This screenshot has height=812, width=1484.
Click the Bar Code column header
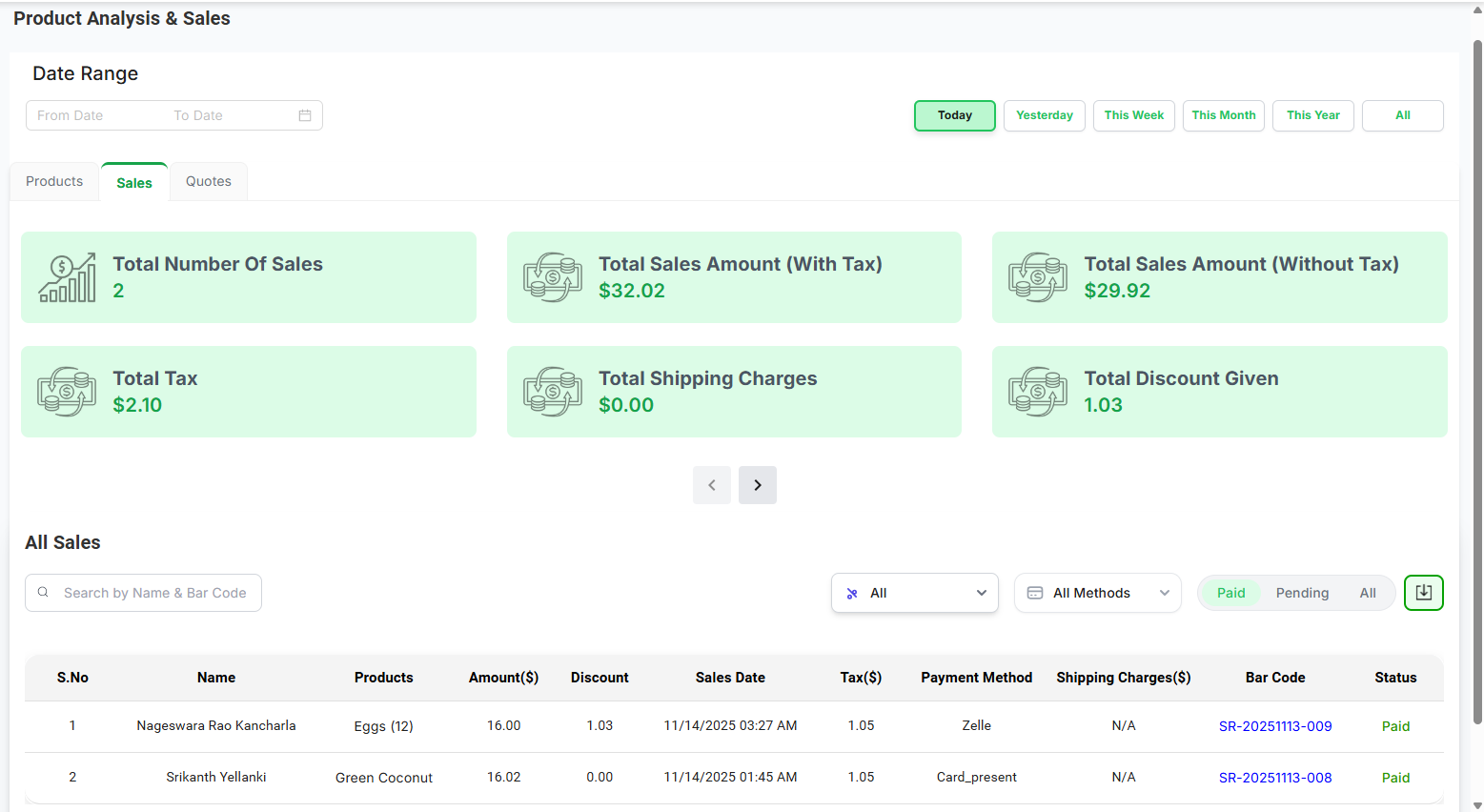[1275, 678]
